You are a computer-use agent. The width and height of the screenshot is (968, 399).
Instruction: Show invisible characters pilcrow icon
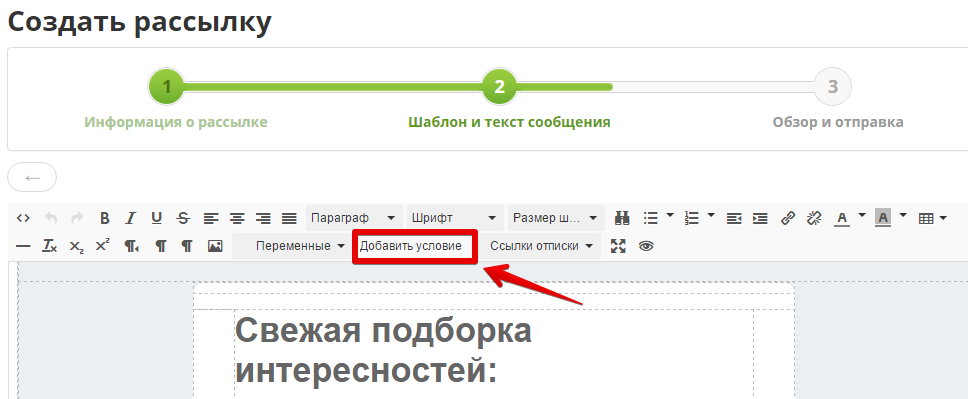[x=186, y=246]
